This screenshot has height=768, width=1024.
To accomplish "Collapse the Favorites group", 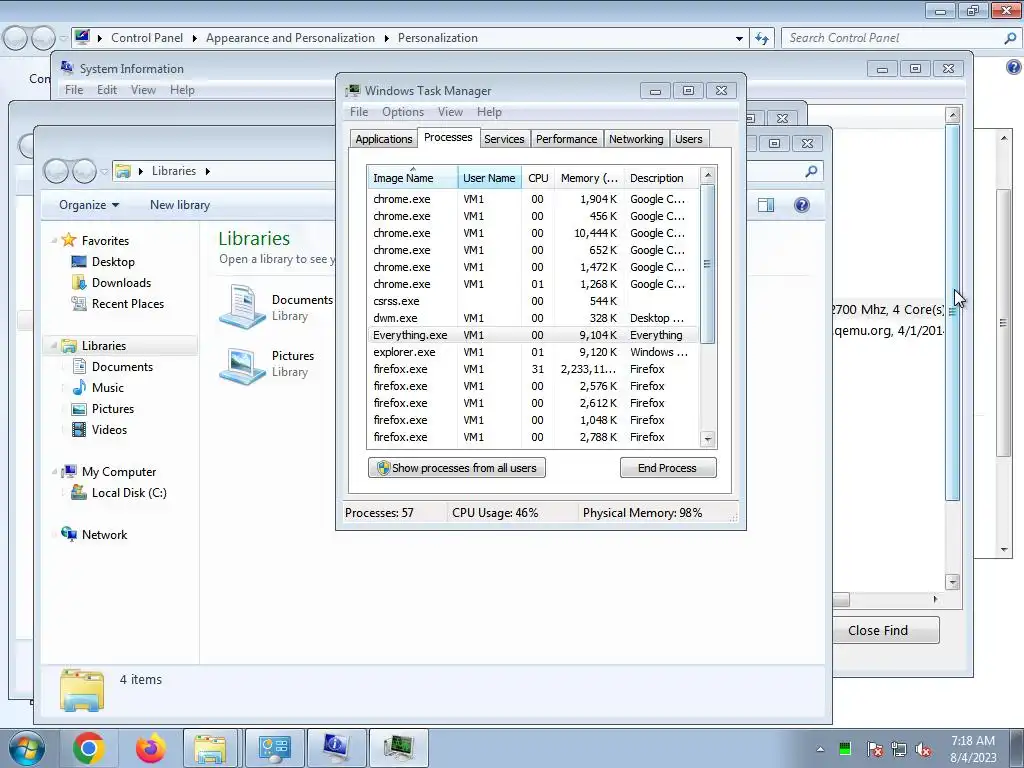I will coord(54,240).
